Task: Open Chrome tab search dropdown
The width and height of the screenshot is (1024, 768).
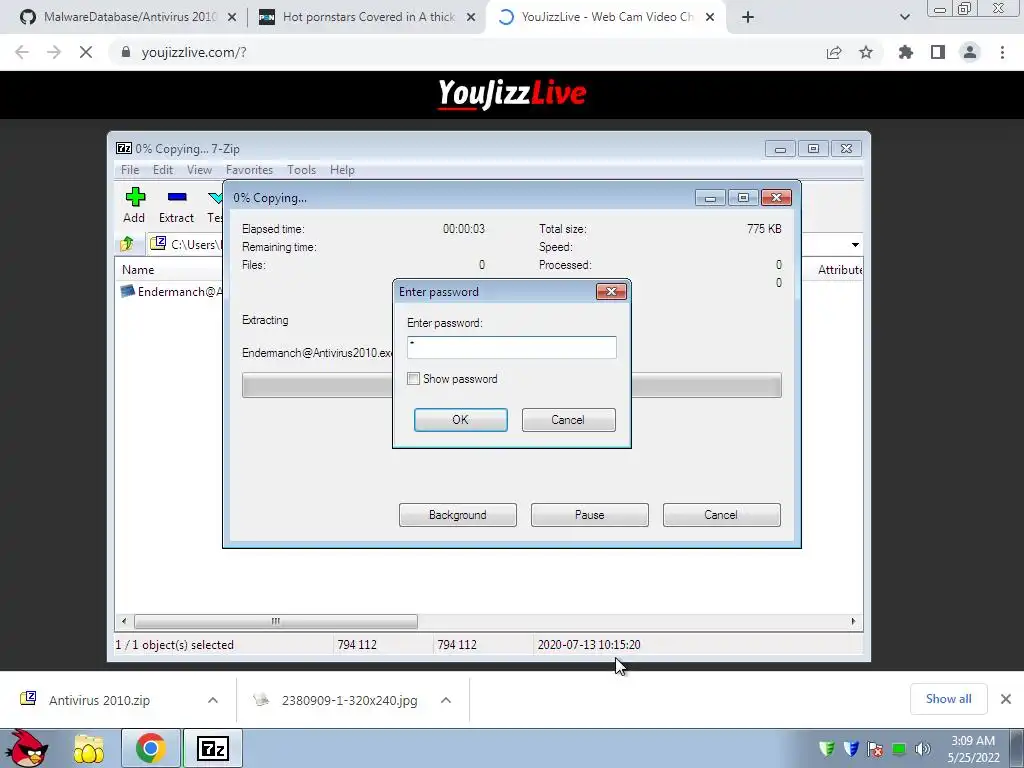Action: coord(904,17)
